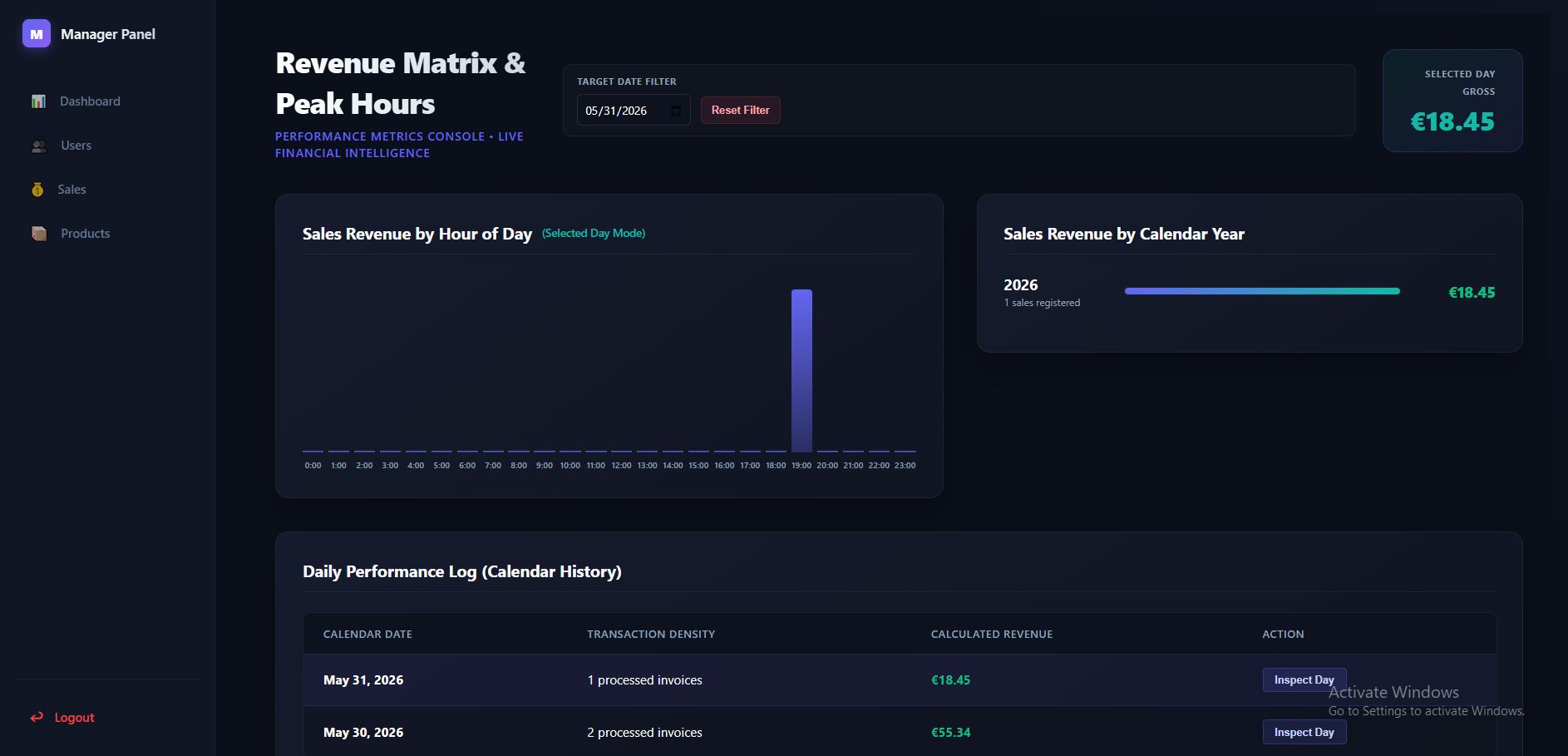Open the calendar picker in date field
The width and height of the screenshot is (1568, 756).
pos(676,111)
